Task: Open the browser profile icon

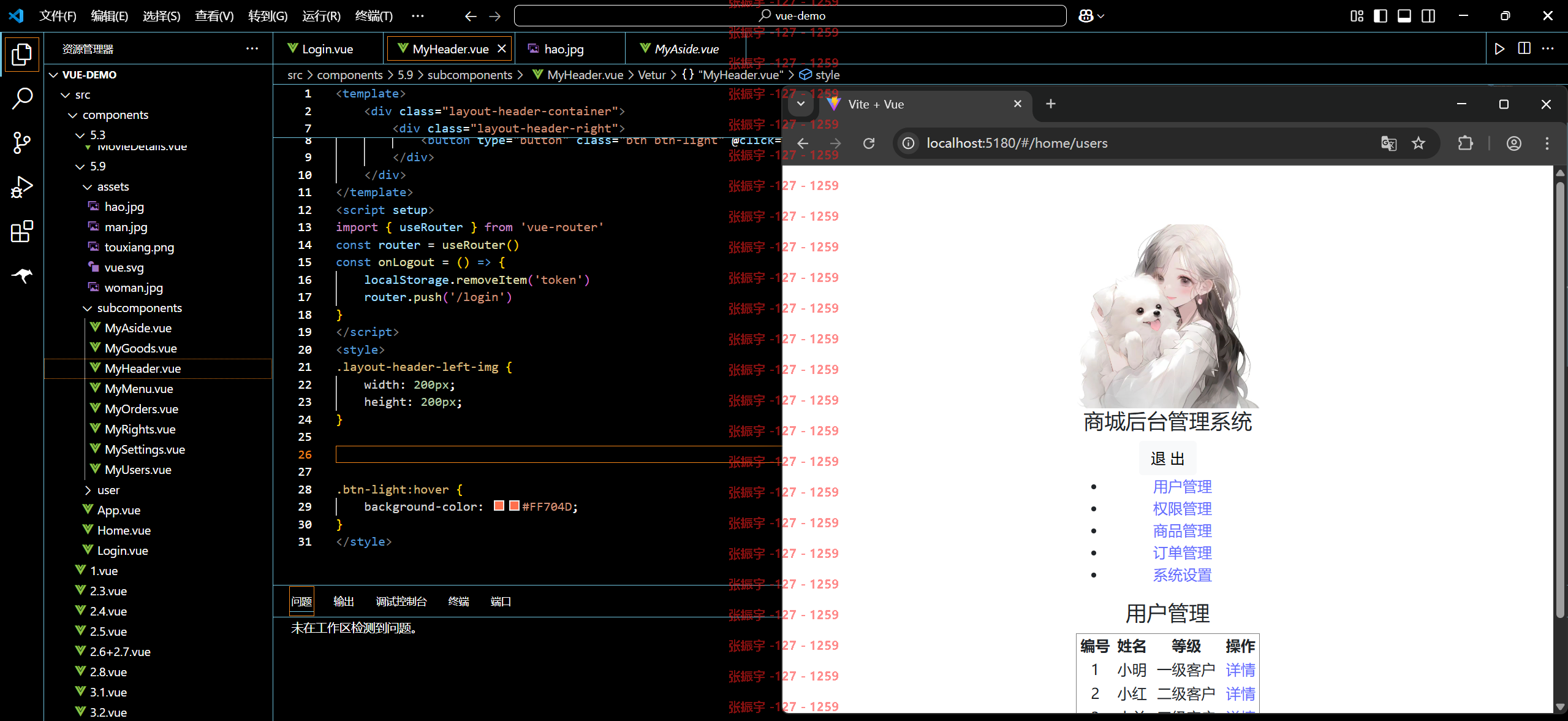Action: pyautogui.click(x=1514, y=143)
